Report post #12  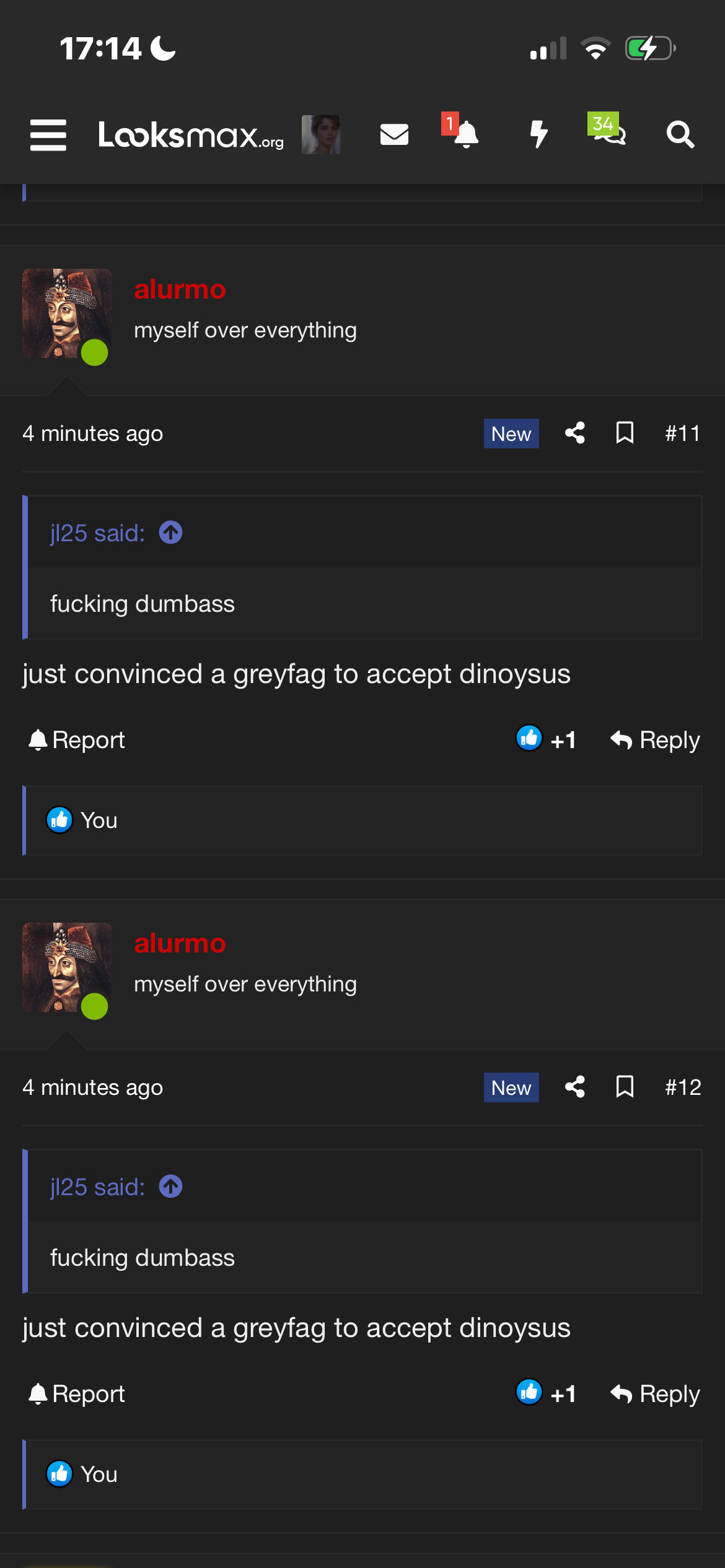(77, 1394)
